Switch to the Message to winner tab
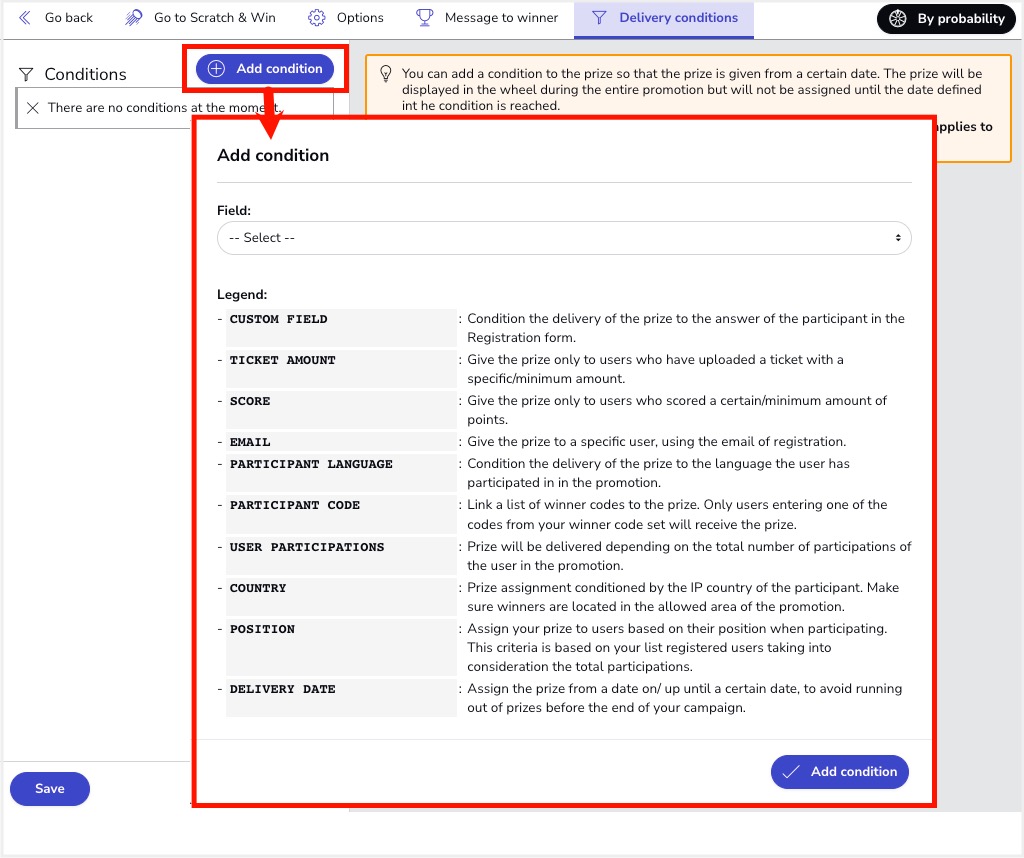This screenshot has width=1024, height=858. point(487,18)
